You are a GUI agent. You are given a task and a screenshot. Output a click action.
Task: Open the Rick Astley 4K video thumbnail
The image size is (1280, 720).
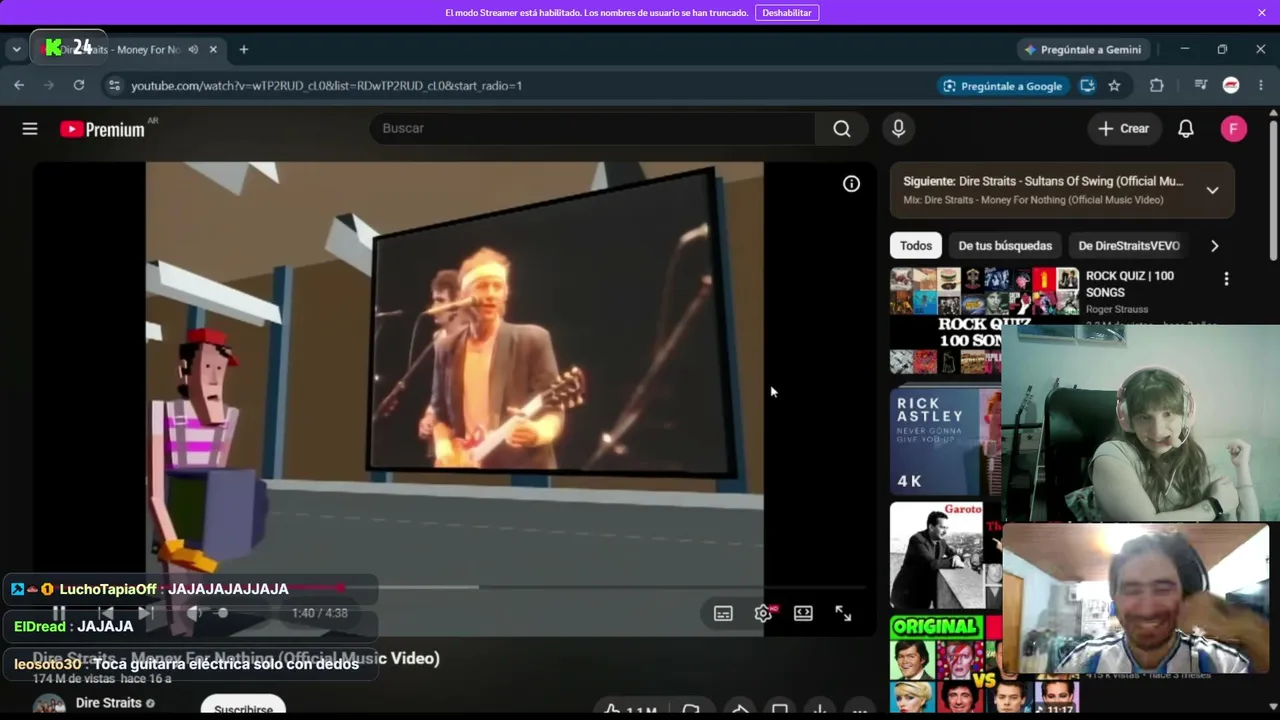coord(945,441)
